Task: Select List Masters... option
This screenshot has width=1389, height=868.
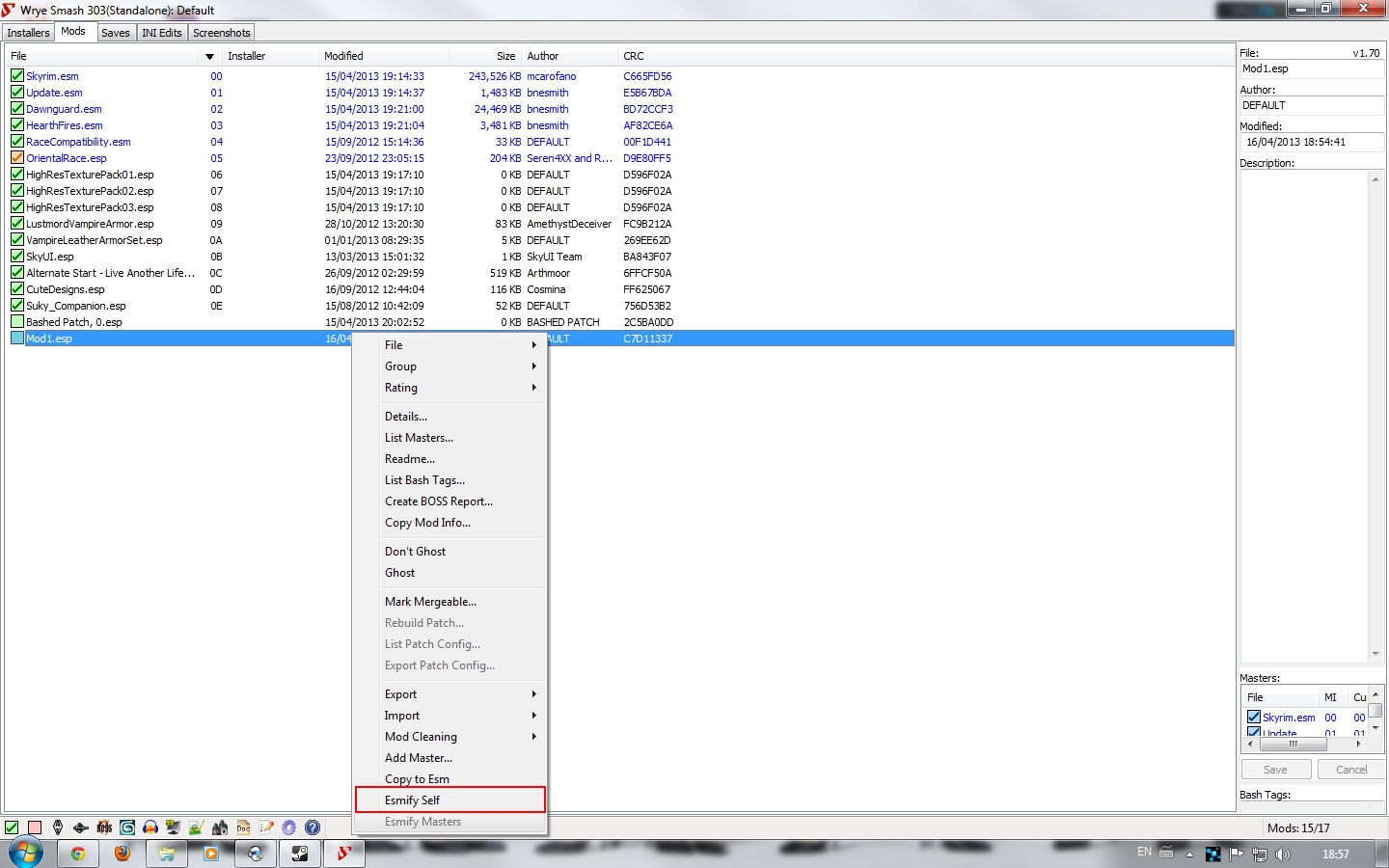Action: pyautogui.click(x=450, y=438)
